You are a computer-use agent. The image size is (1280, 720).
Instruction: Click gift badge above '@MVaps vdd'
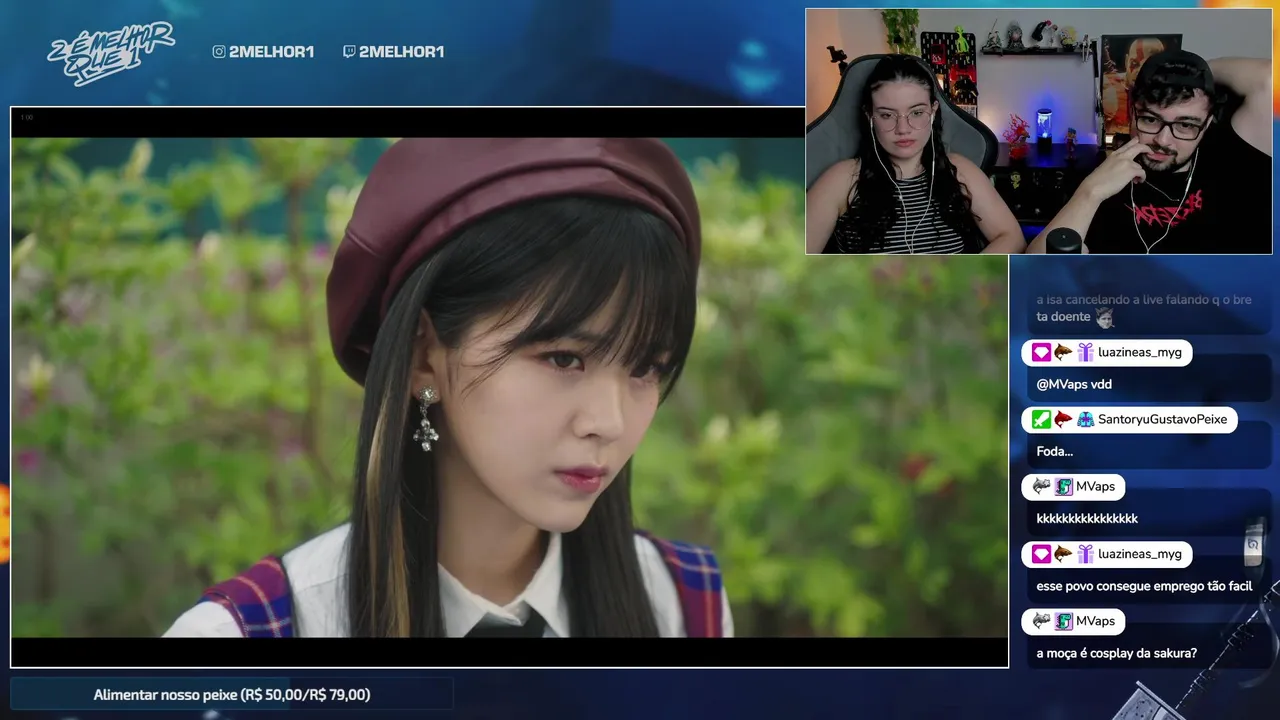coord(1085,352)
